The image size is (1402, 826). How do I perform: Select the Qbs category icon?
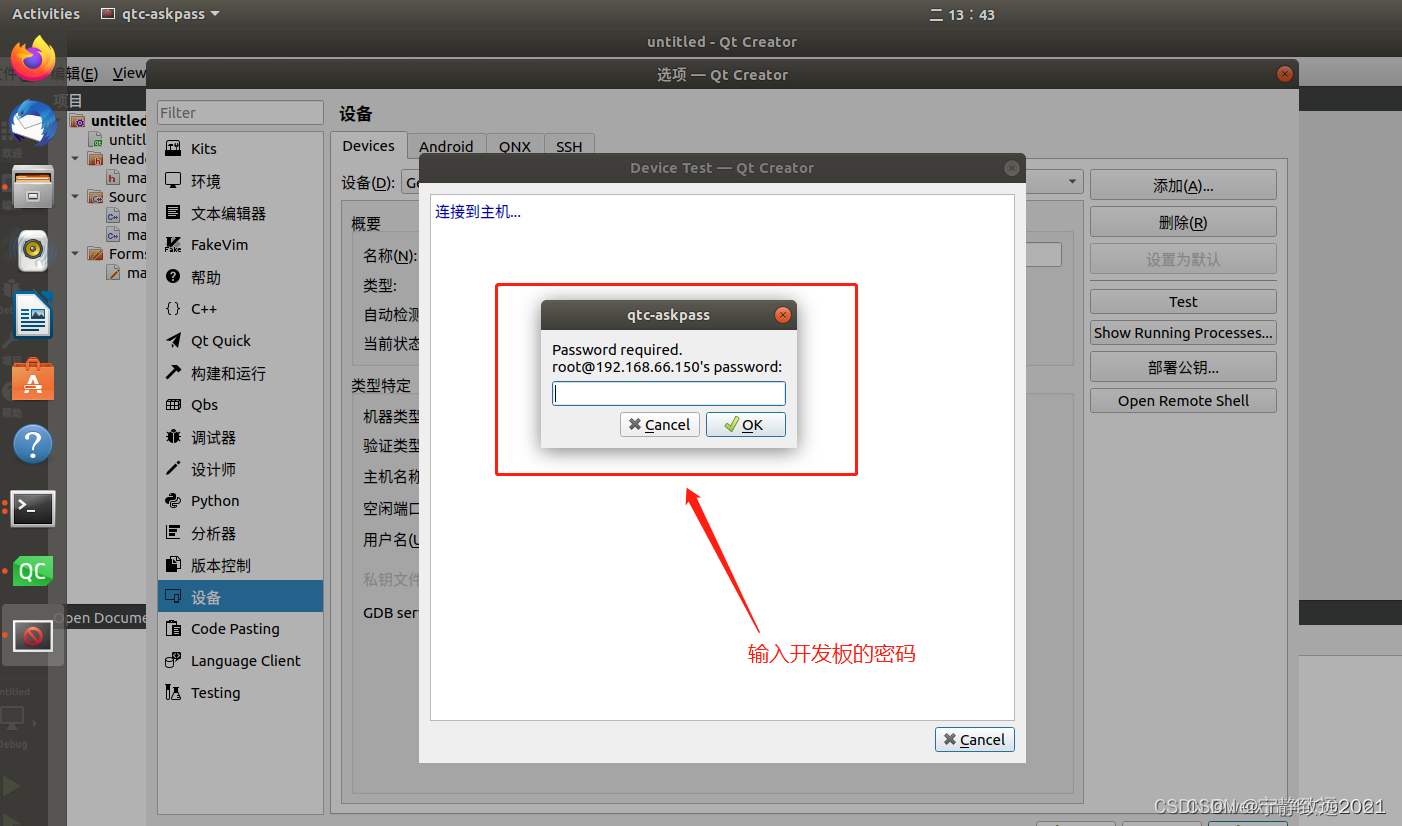pos(173,405)
